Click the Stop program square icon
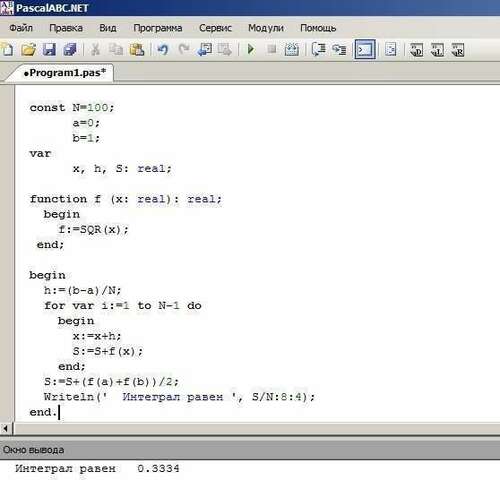The width and height of the screenshot is (500, 480). [272, 50]
